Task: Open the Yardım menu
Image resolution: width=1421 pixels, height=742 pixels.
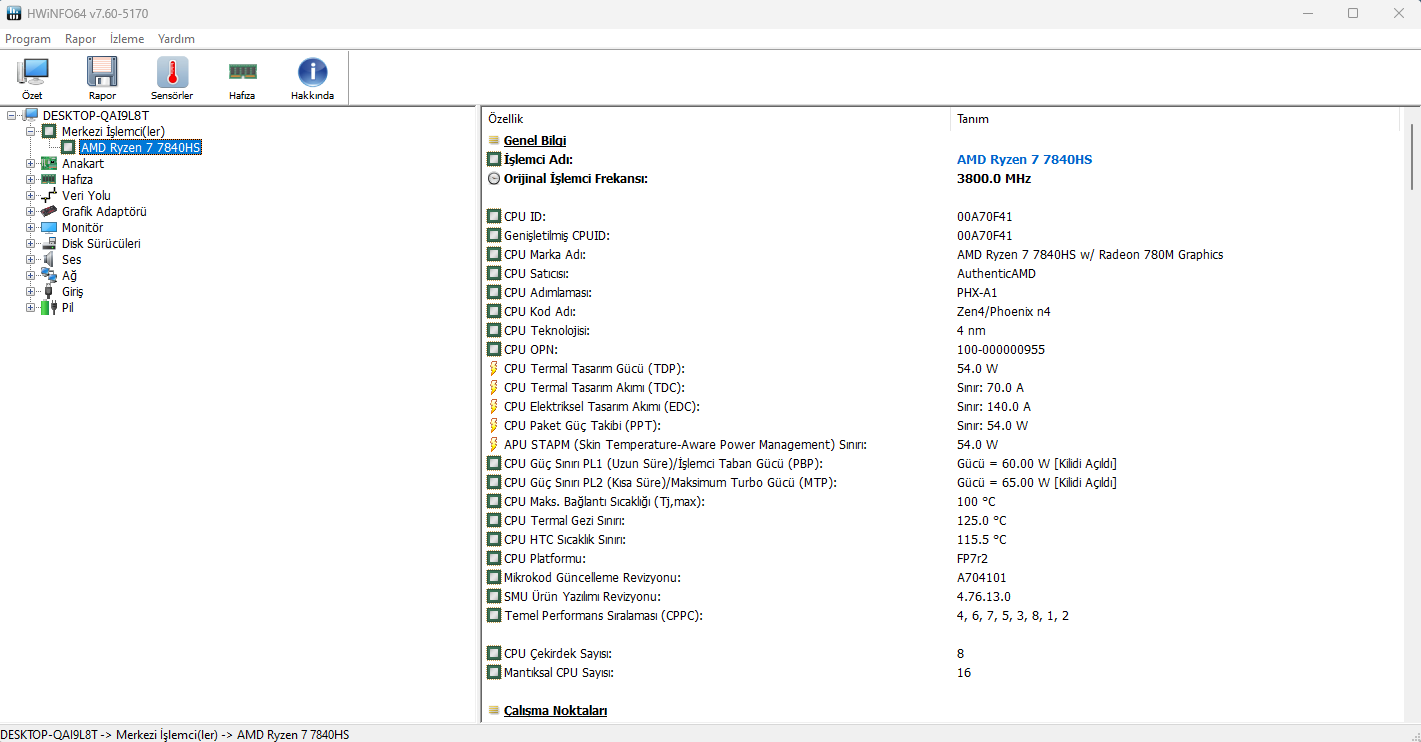Action: pyautogui.click(x=176, y=39)
